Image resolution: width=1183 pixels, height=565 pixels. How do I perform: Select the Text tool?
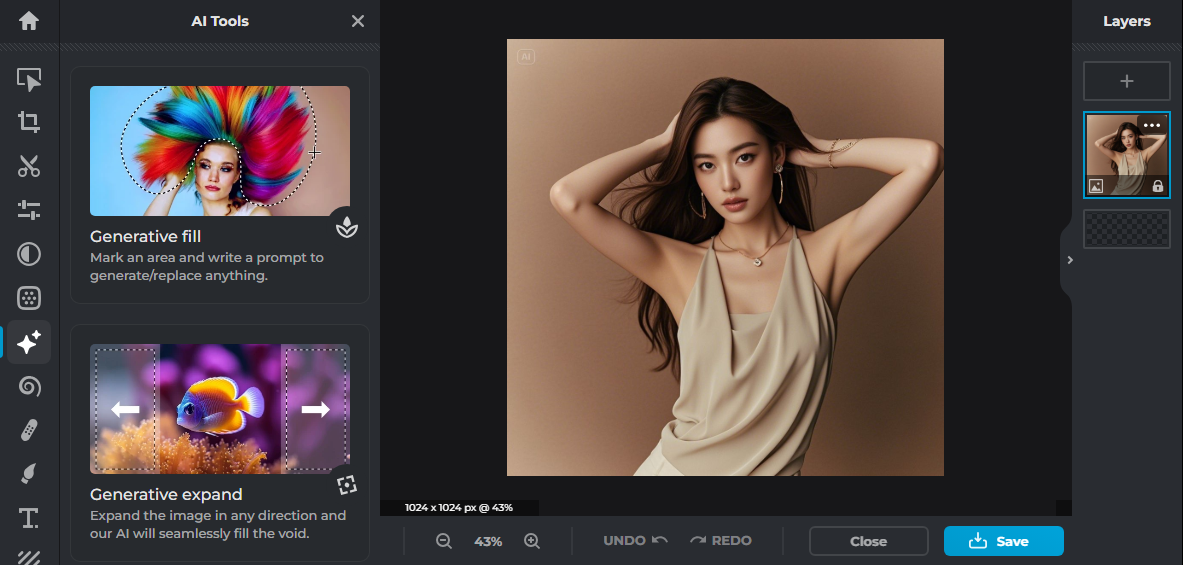click(x=29, y=517)
